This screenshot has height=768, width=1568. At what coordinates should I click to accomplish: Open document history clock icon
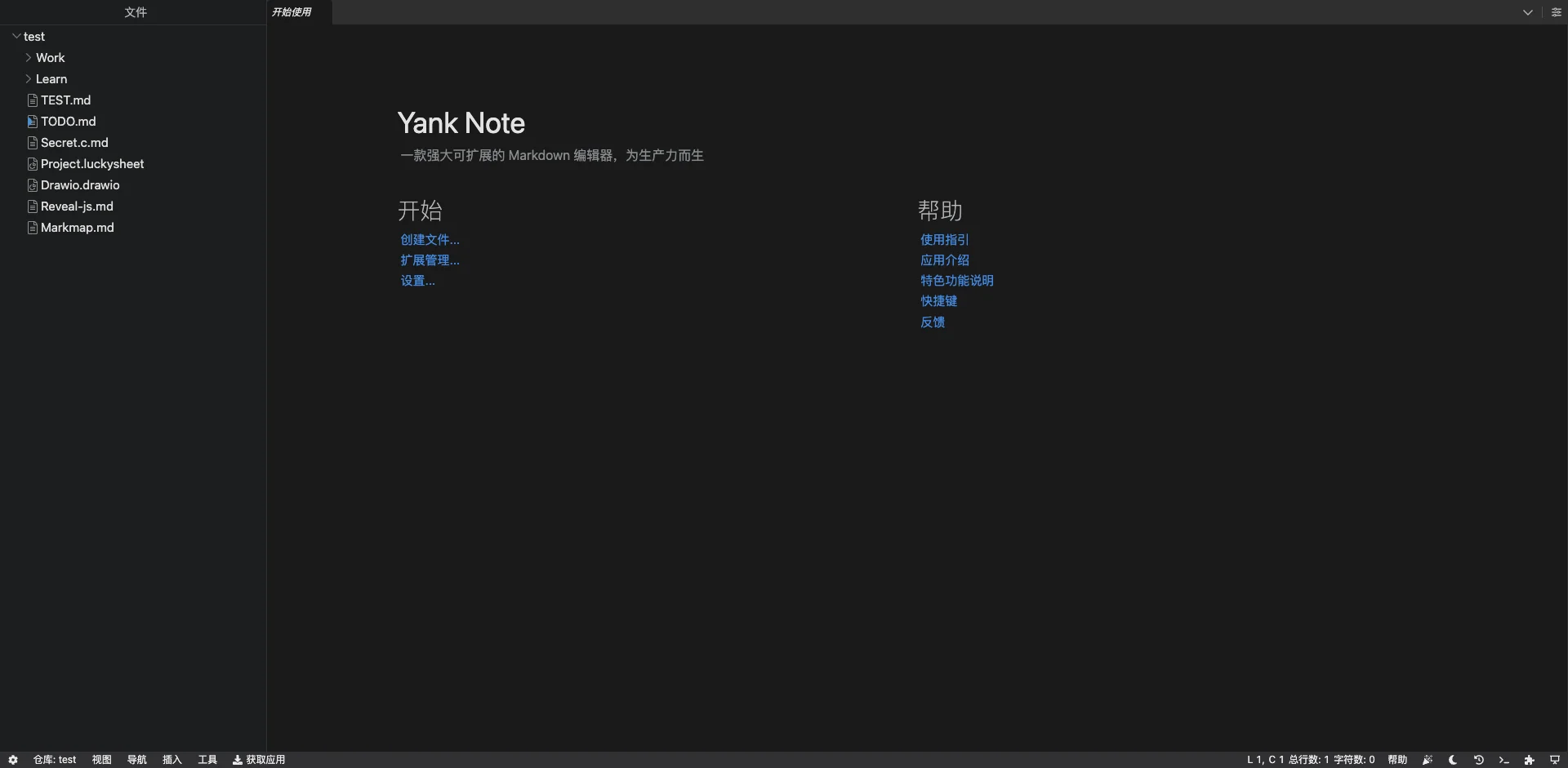pos(1478,760)
